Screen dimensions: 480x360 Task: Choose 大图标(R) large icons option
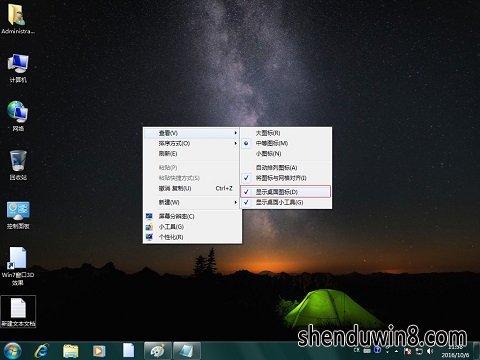[x=286, y=133]
